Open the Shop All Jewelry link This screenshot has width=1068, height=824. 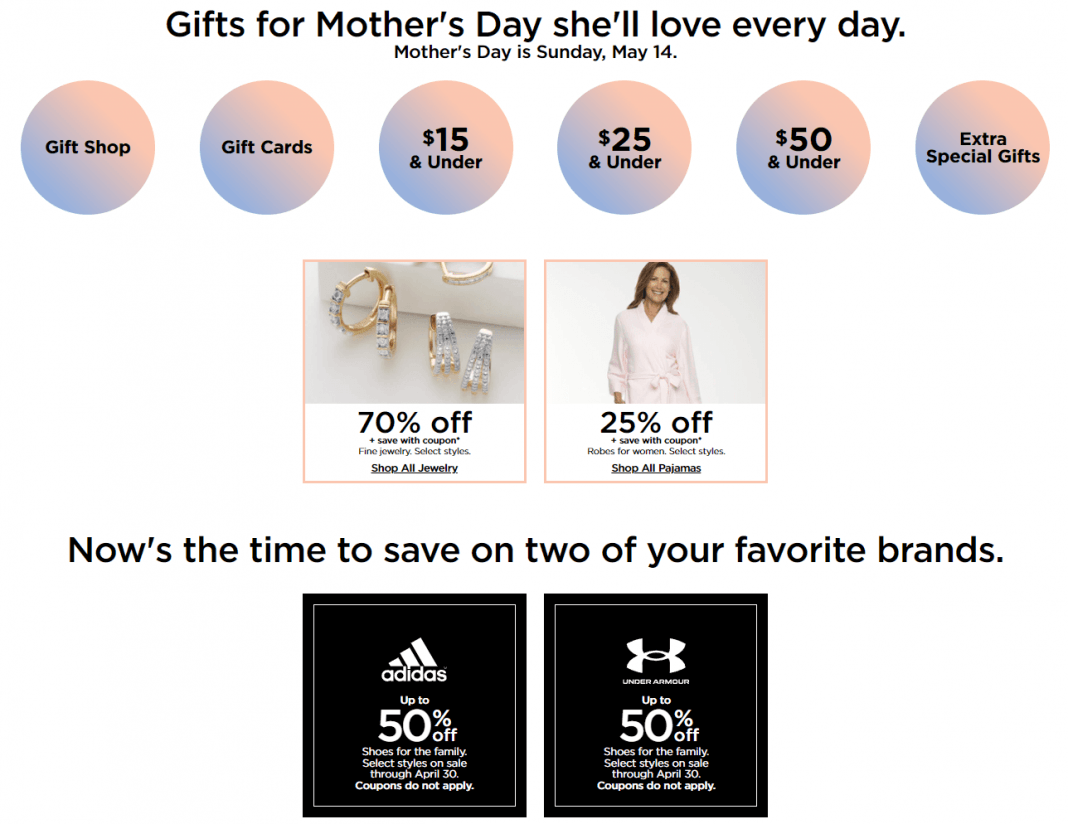413,467
